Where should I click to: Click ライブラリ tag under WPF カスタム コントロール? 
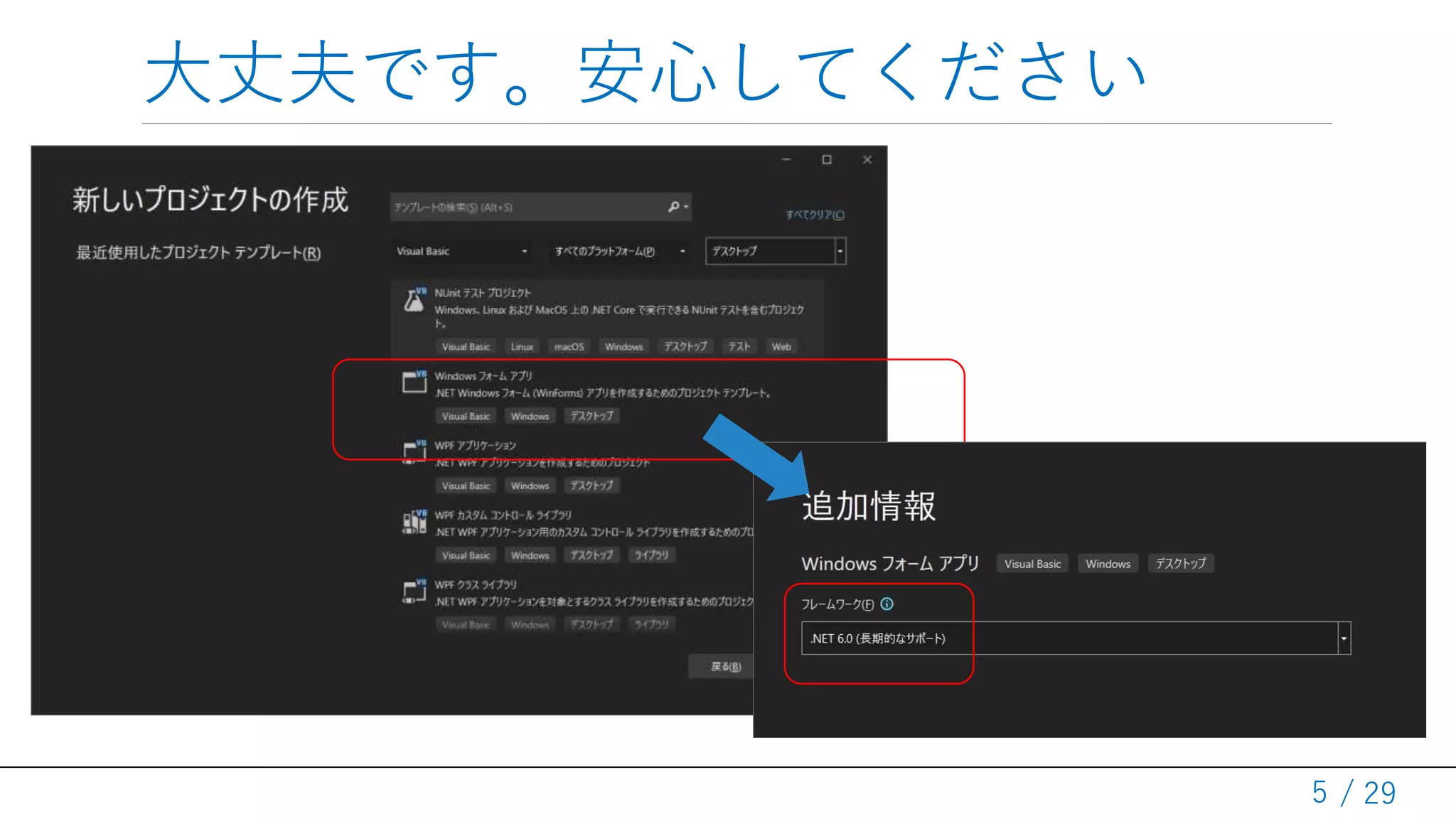pos(651,555)
